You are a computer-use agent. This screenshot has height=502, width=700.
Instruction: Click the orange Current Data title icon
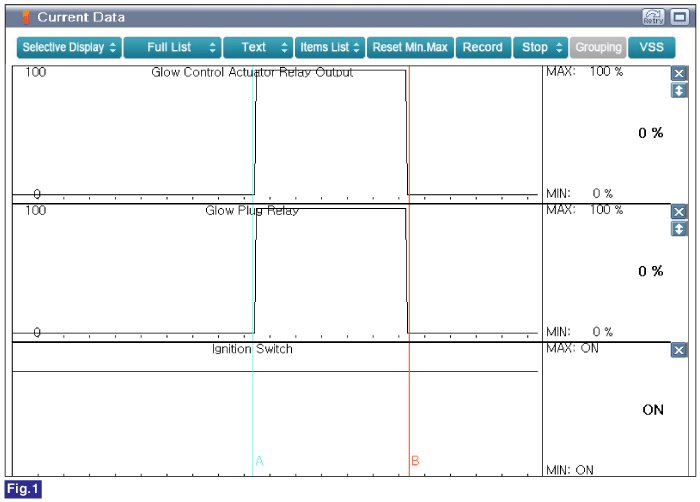click(26, 17)
